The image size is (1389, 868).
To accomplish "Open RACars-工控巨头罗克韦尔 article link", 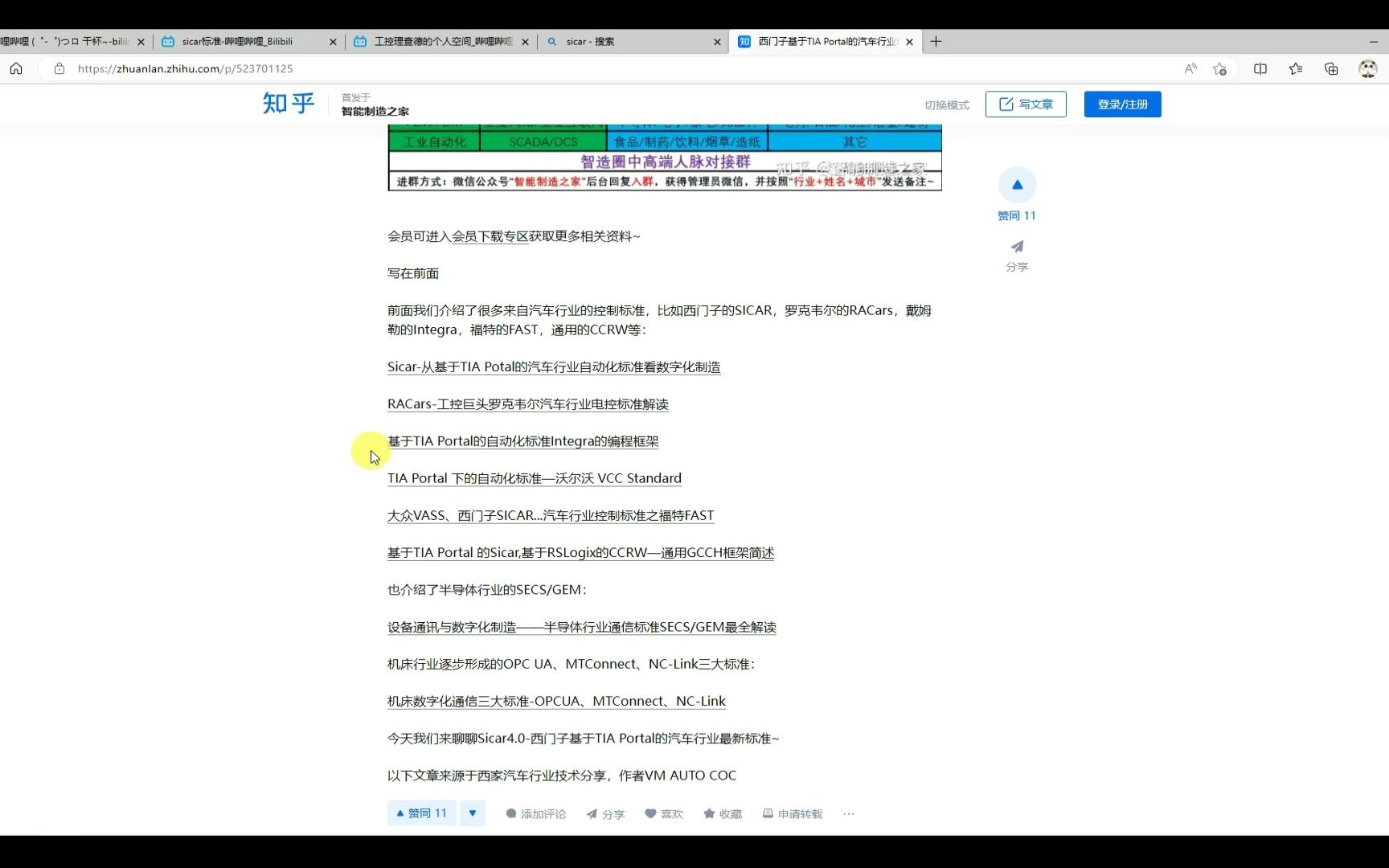I will point(528,404).
